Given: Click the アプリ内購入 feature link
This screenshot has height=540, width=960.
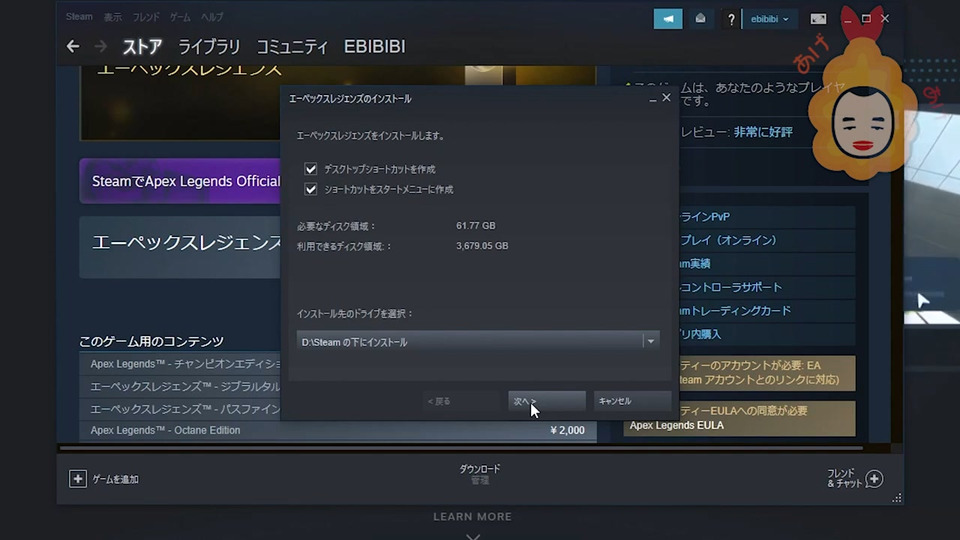Looking at the screenshot, I should (767, 334).
